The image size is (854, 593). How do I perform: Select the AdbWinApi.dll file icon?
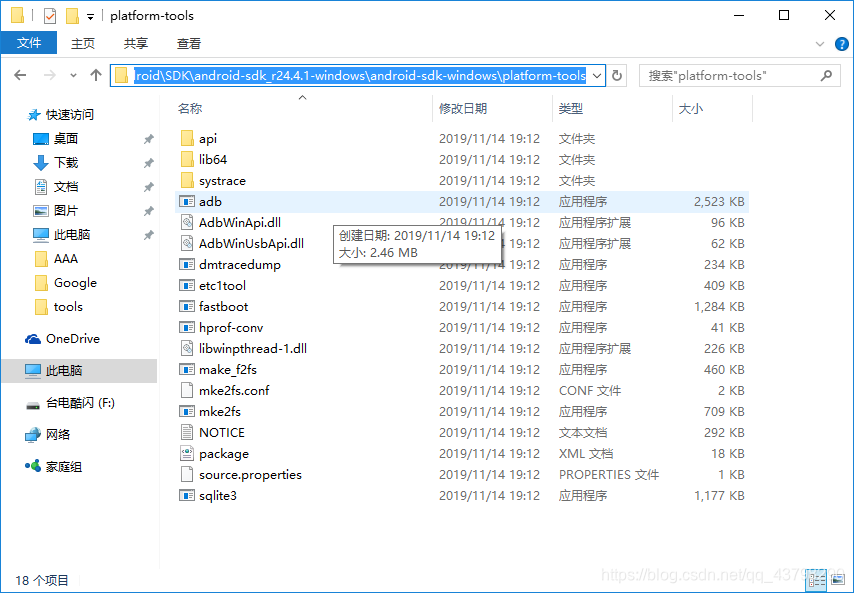[x=187, y=222]
